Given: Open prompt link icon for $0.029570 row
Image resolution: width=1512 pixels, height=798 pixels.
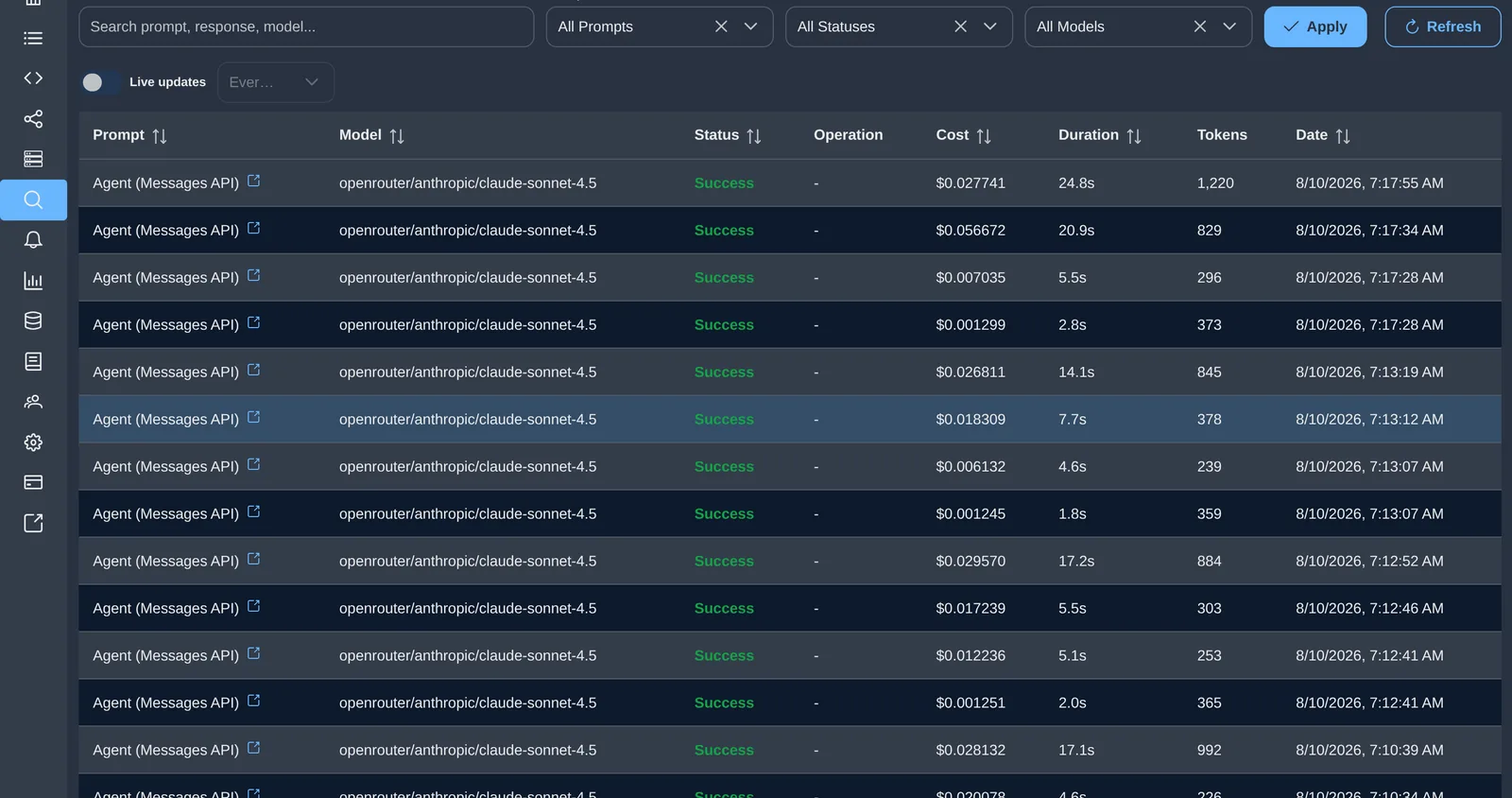Looking at the screenshot, I should tap(253, 559).
